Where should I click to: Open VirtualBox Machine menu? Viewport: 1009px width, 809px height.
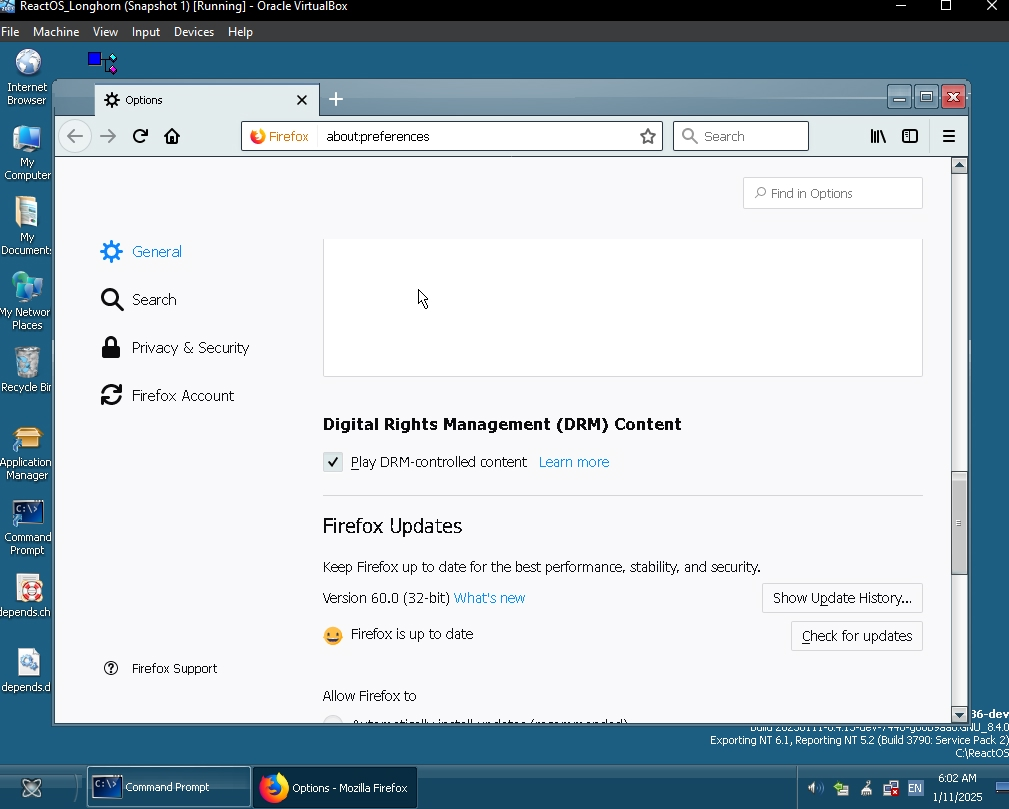56,32
